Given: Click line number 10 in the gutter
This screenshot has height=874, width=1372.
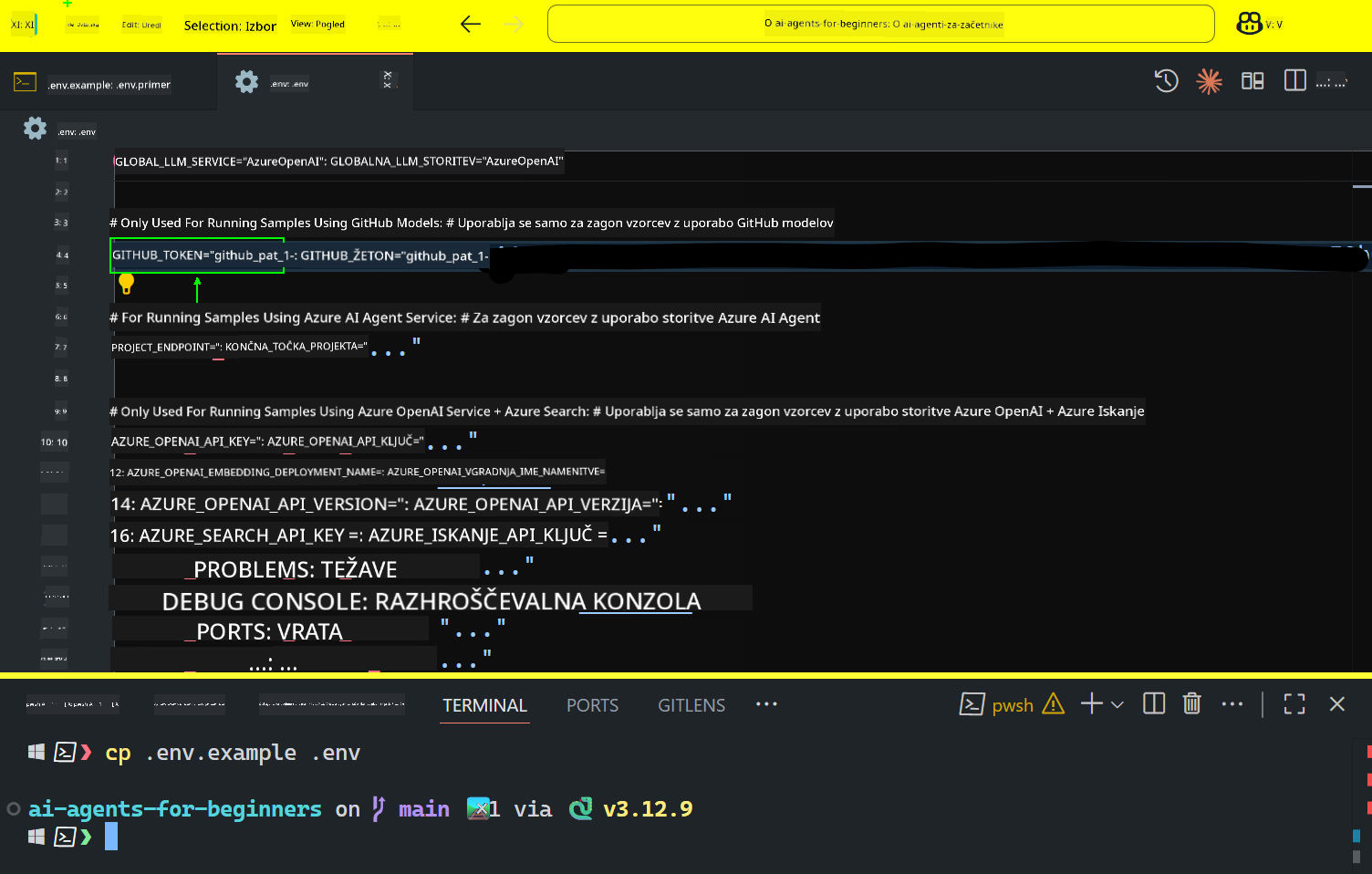Looking at the screenshot, I should click(x=55, y=442).
